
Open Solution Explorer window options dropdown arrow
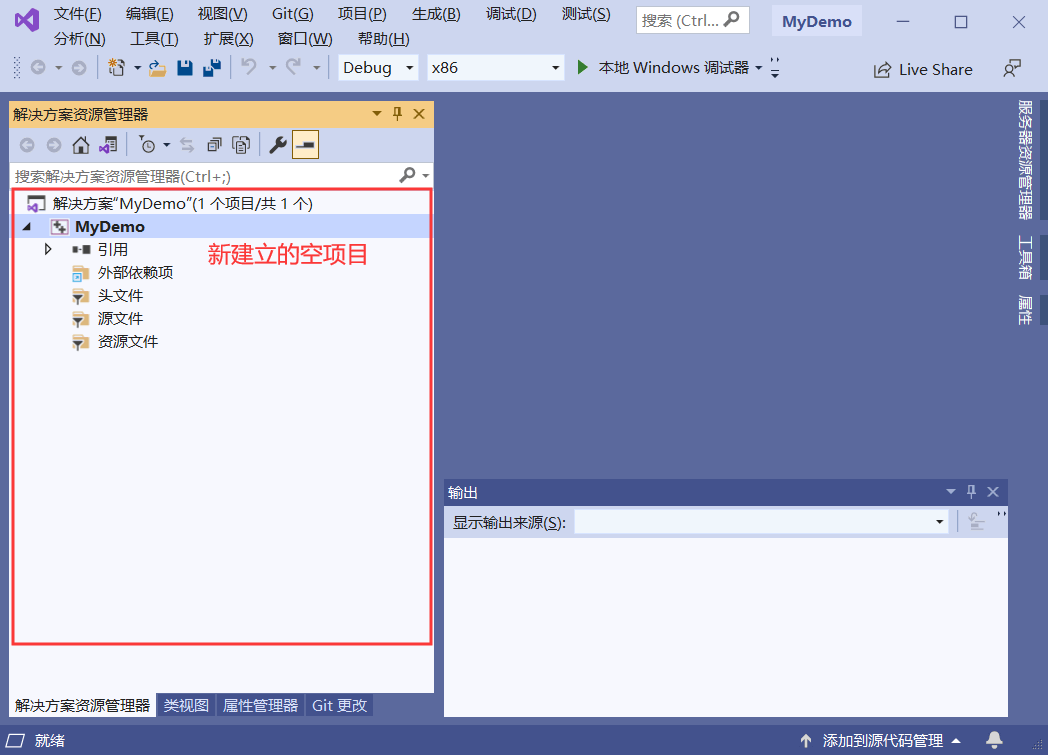(x=377, y=114)
